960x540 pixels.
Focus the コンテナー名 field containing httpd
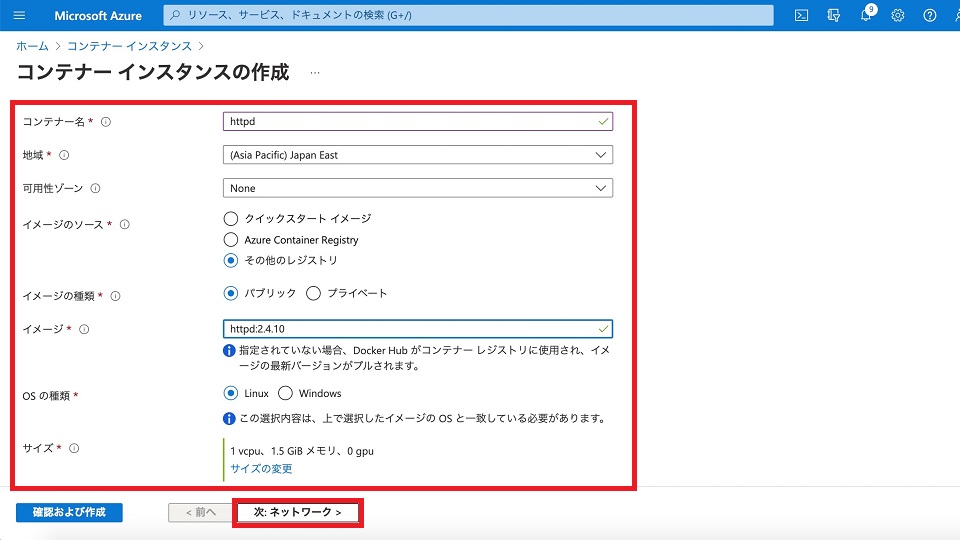418,121
